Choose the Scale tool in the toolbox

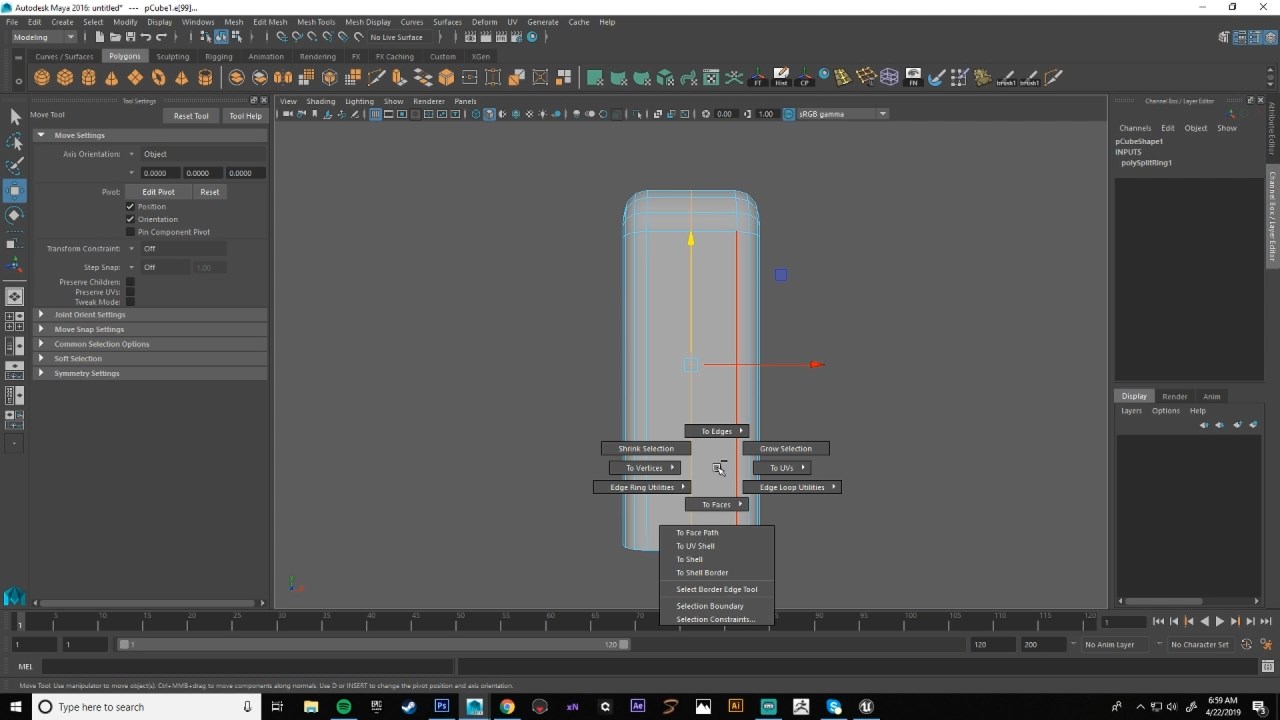pos(15,242)
